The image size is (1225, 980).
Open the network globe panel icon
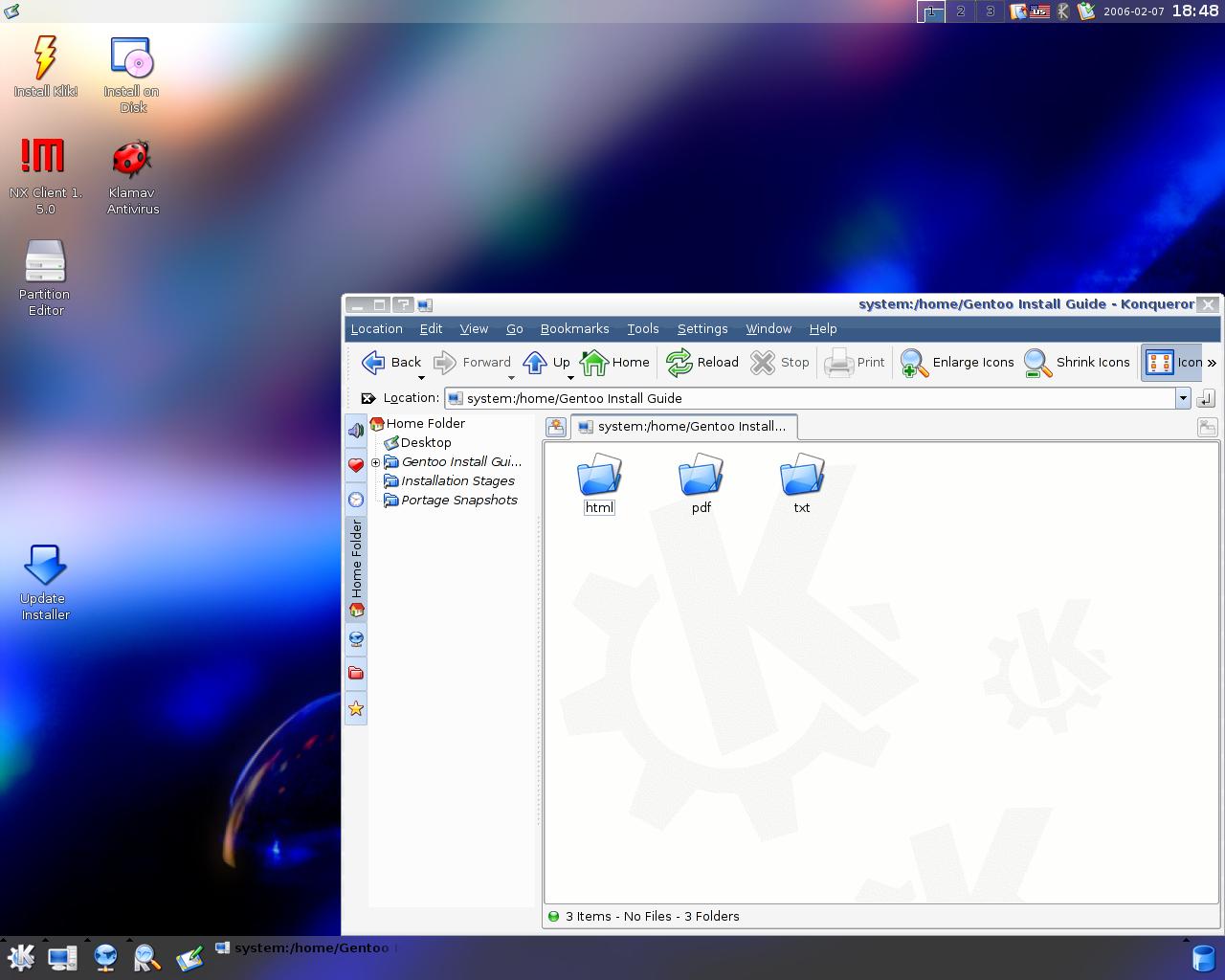click(105, 957)
